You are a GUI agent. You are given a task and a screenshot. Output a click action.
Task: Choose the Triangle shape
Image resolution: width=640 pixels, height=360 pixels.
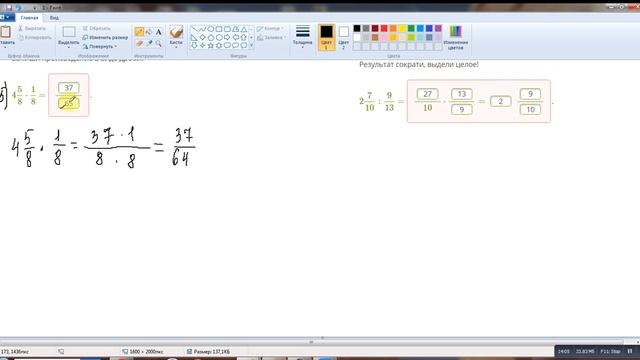244,29
